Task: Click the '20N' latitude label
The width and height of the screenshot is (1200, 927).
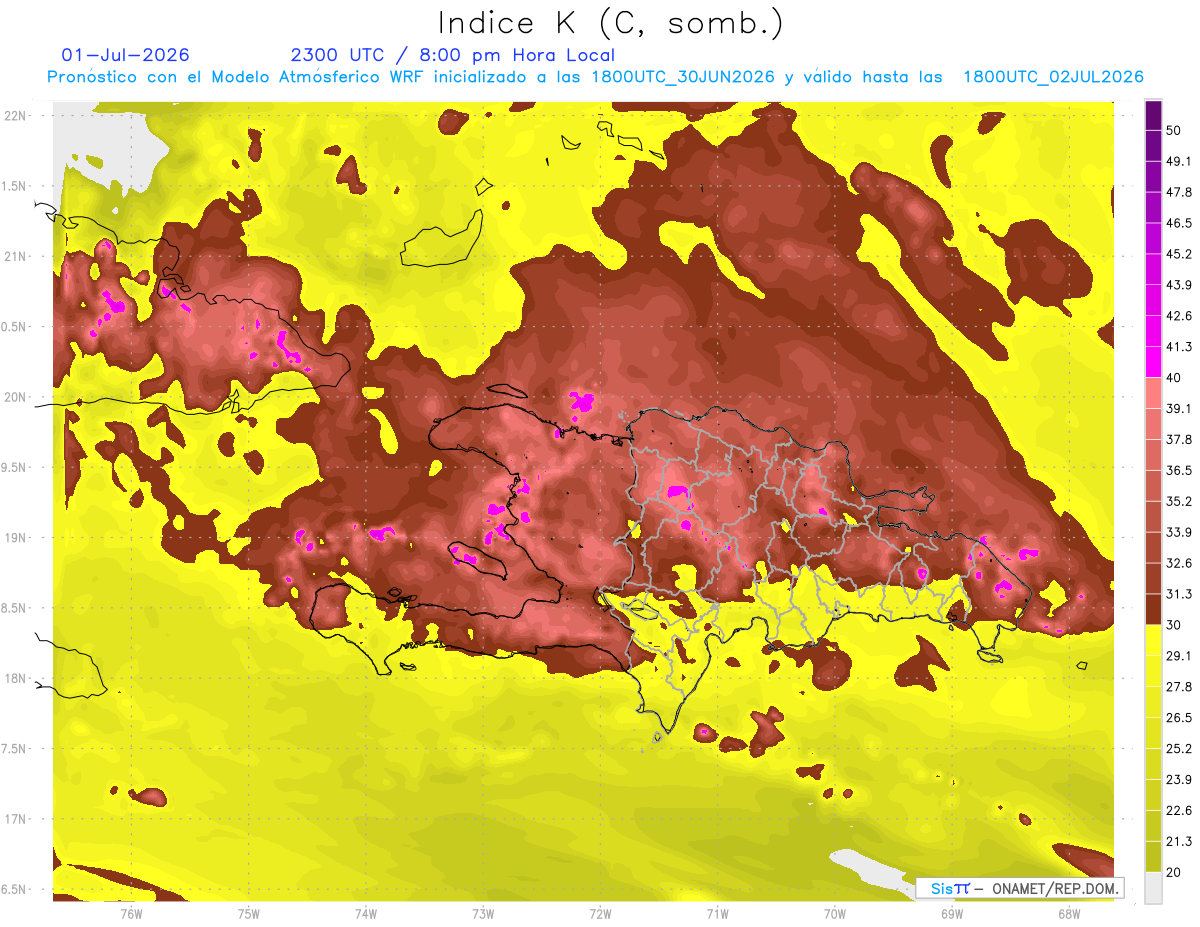Action: (14, 397)
